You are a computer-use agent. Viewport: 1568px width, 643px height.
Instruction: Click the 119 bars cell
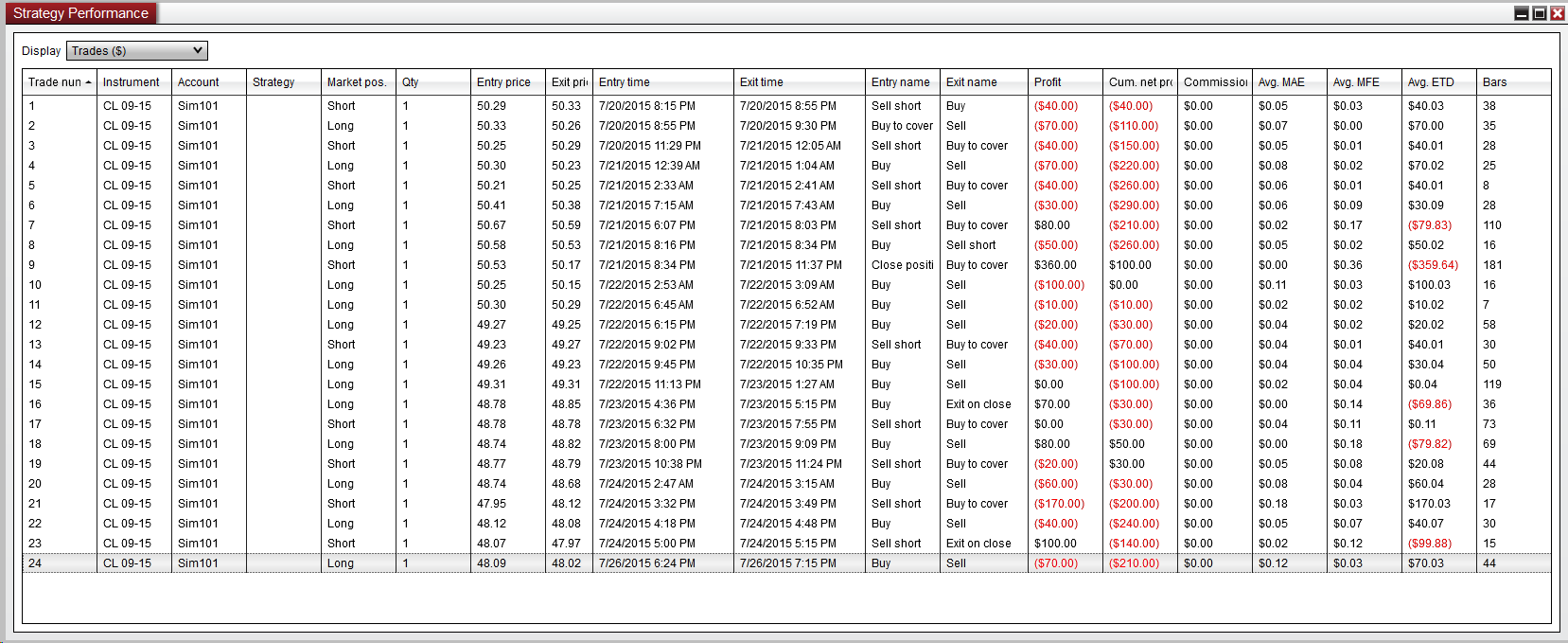coord(1492,384)
